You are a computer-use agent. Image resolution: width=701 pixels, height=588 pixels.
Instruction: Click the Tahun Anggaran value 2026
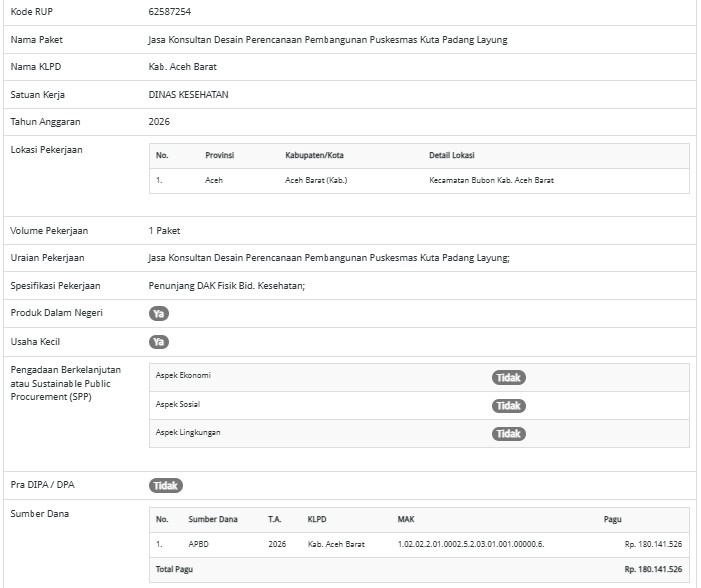pyautogui.click(x=159, y=122)
